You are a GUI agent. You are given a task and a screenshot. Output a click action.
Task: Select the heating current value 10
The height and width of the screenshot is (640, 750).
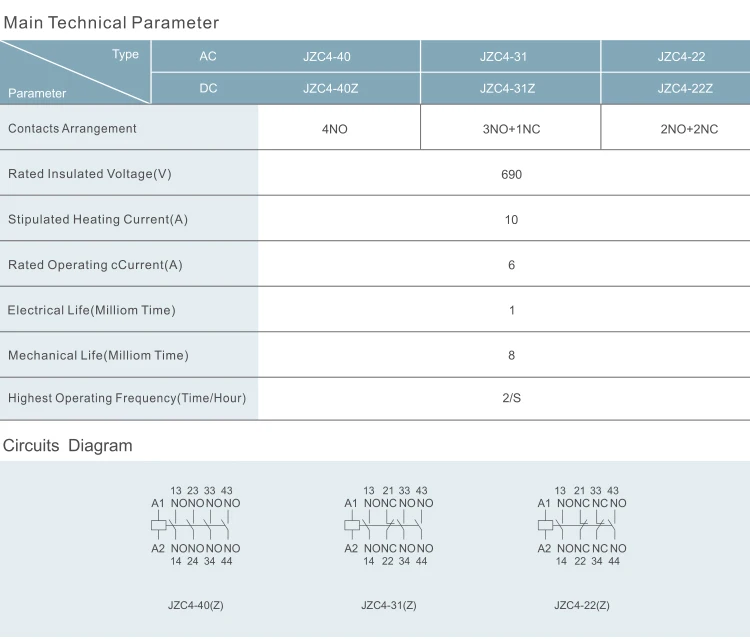click(x=511, y=220)
